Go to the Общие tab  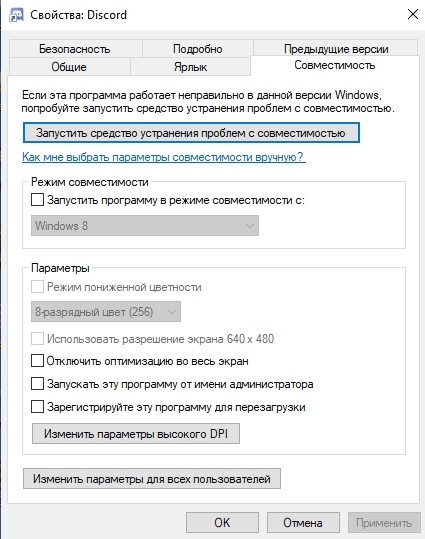click(x=69, y=67)
